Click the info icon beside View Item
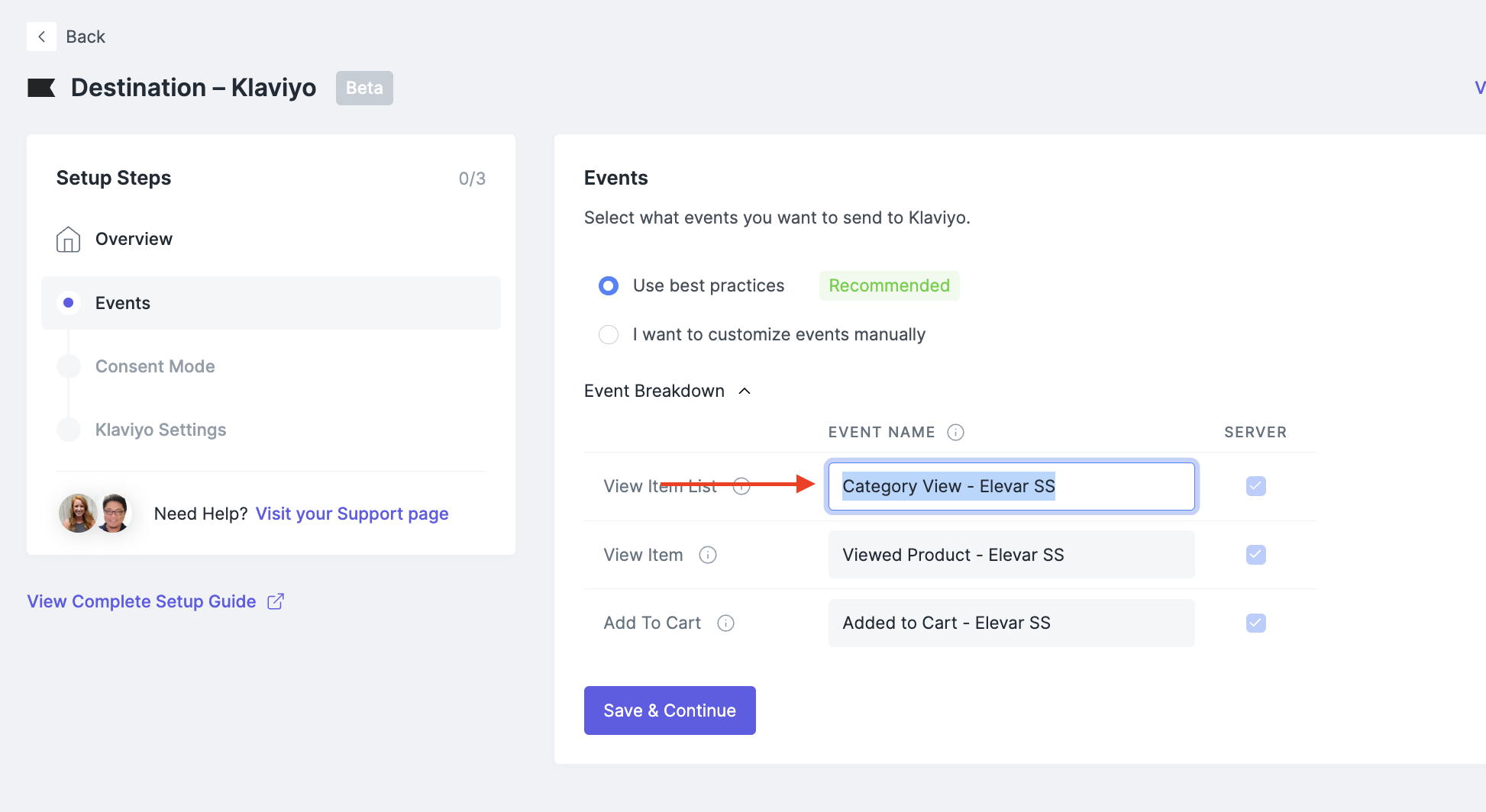Image resolution: width=1486 pixels, height=812 pixels. [707, 555]
